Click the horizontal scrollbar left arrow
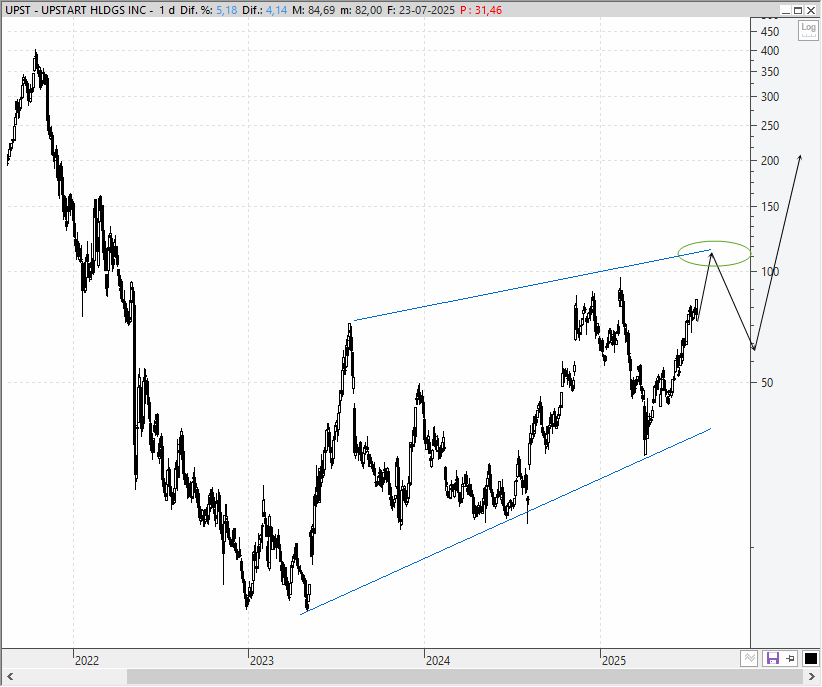Viewport: 822px width, 687px height. (9, 677)
